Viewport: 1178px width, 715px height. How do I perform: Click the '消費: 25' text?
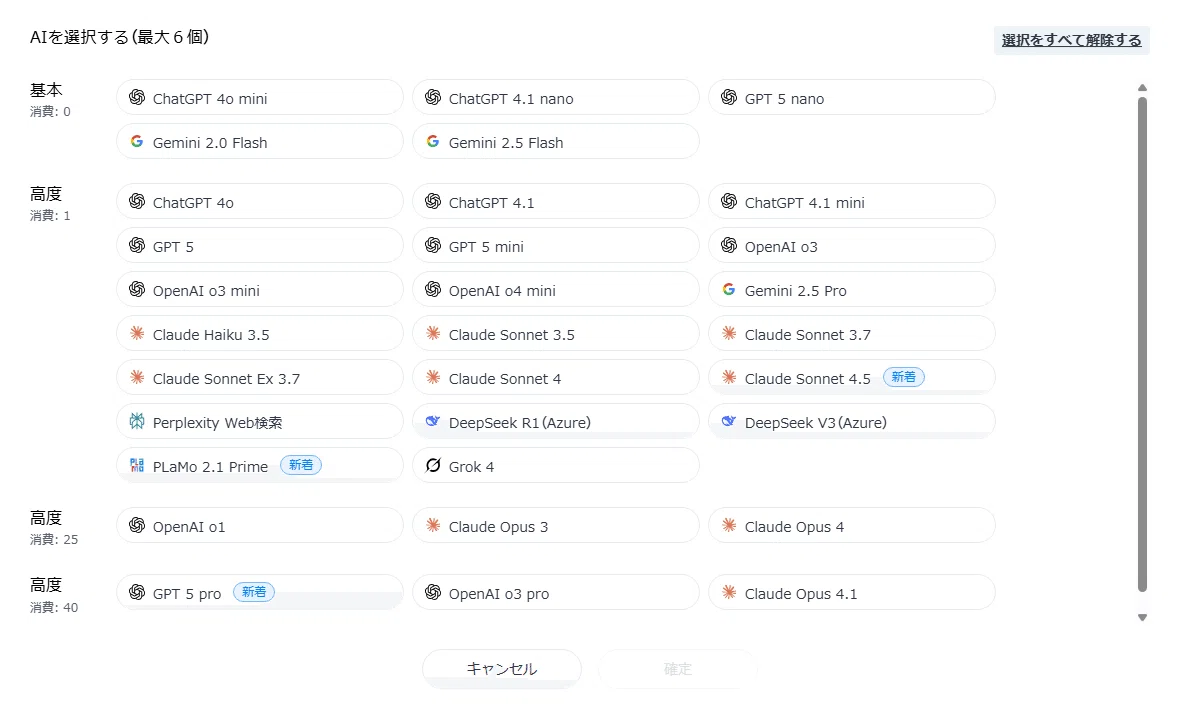[54, 539]
